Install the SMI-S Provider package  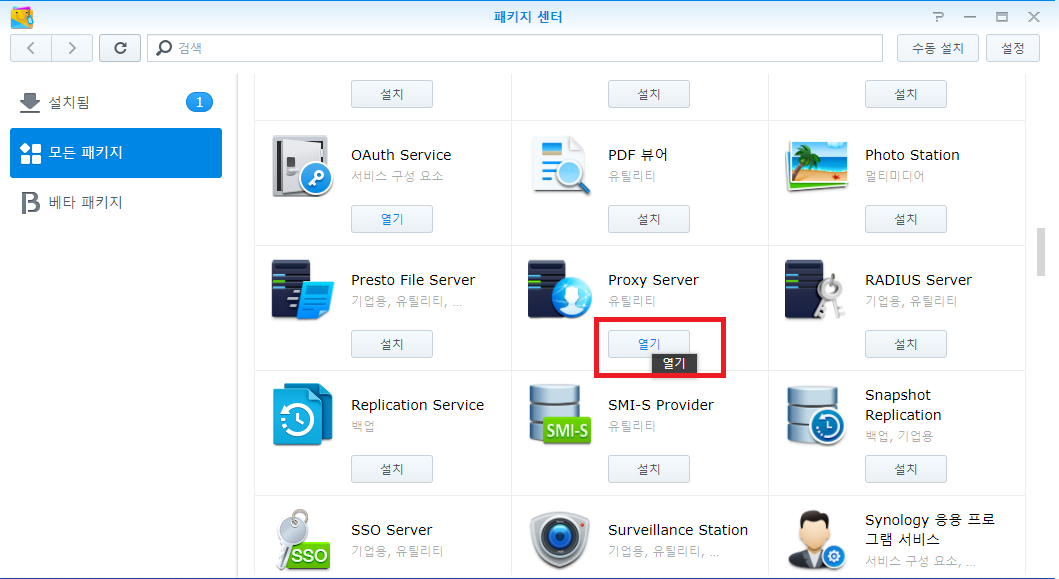649,469
